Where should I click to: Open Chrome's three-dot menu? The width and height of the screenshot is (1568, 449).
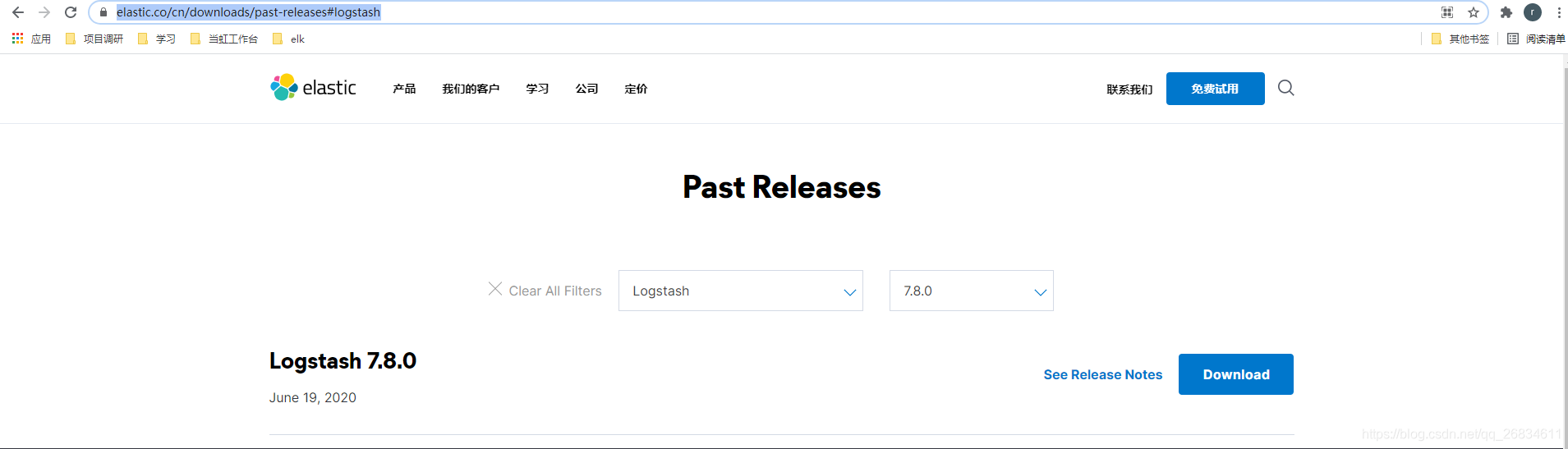coord(1559,12)
